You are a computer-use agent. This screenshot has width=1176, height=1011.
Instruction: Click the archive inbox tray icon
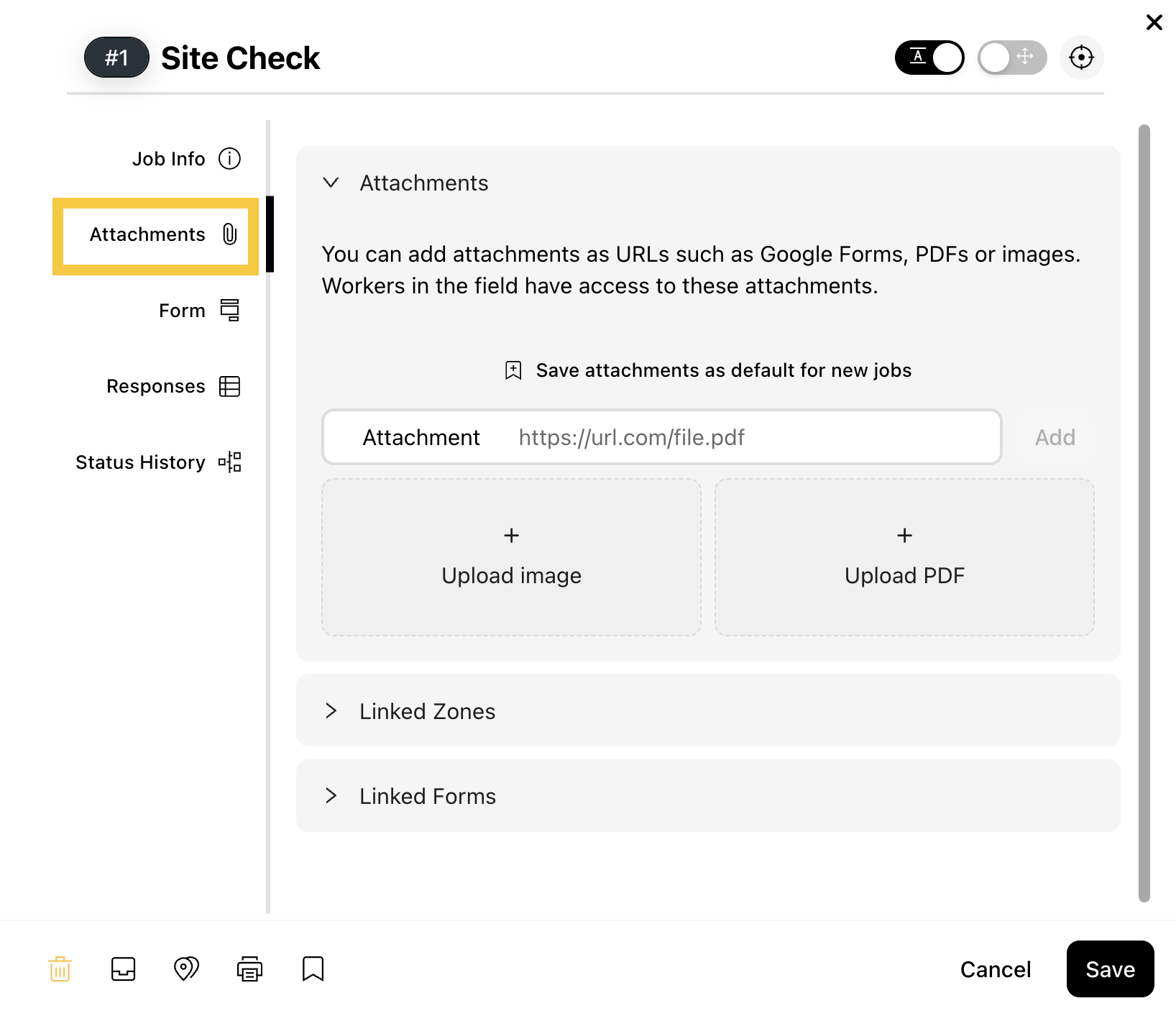pyautogui.click(x=124, y=969)
